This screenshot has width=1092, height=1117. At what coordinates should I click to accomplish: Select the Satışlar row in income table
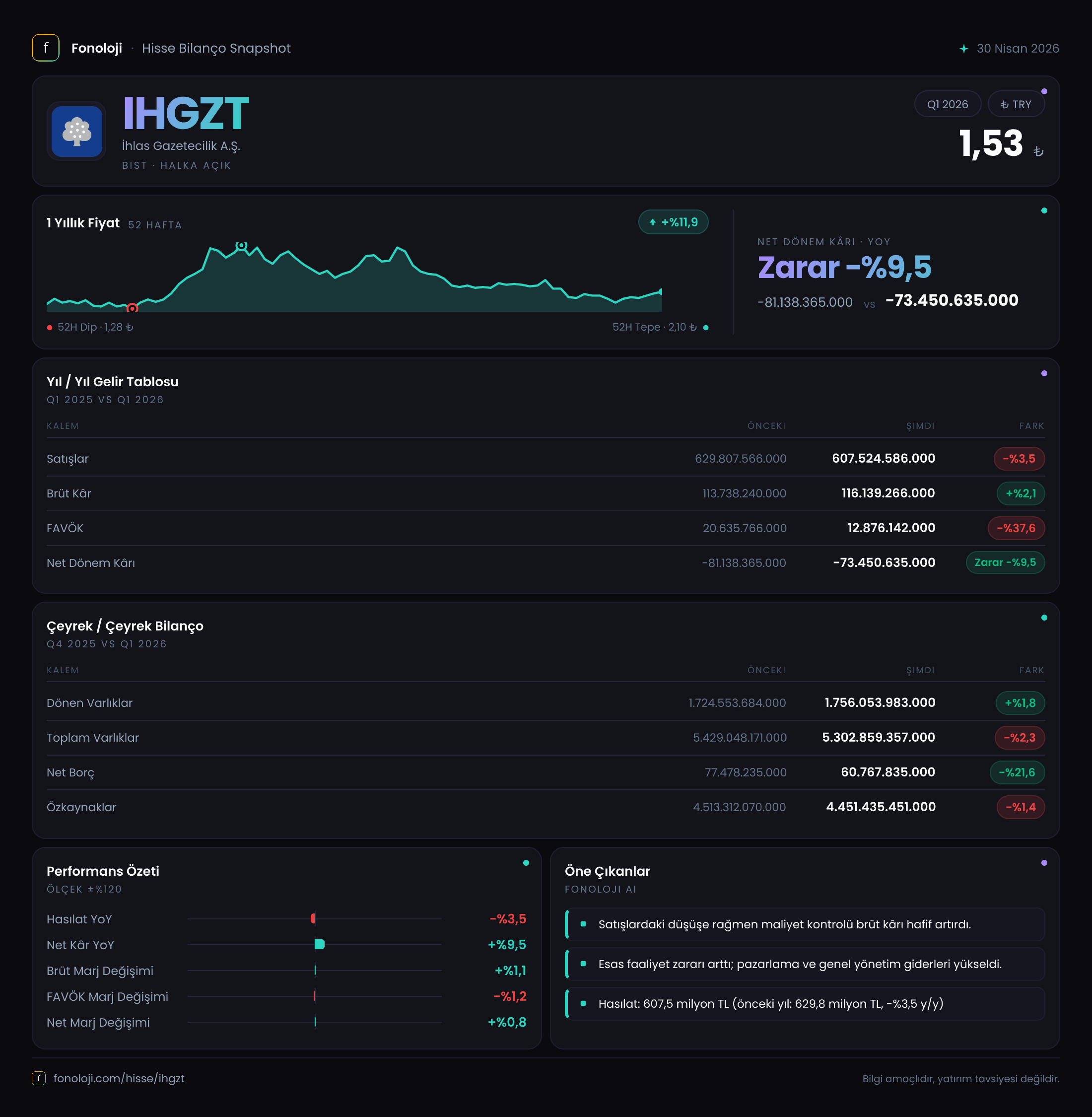tap(546, 458)
